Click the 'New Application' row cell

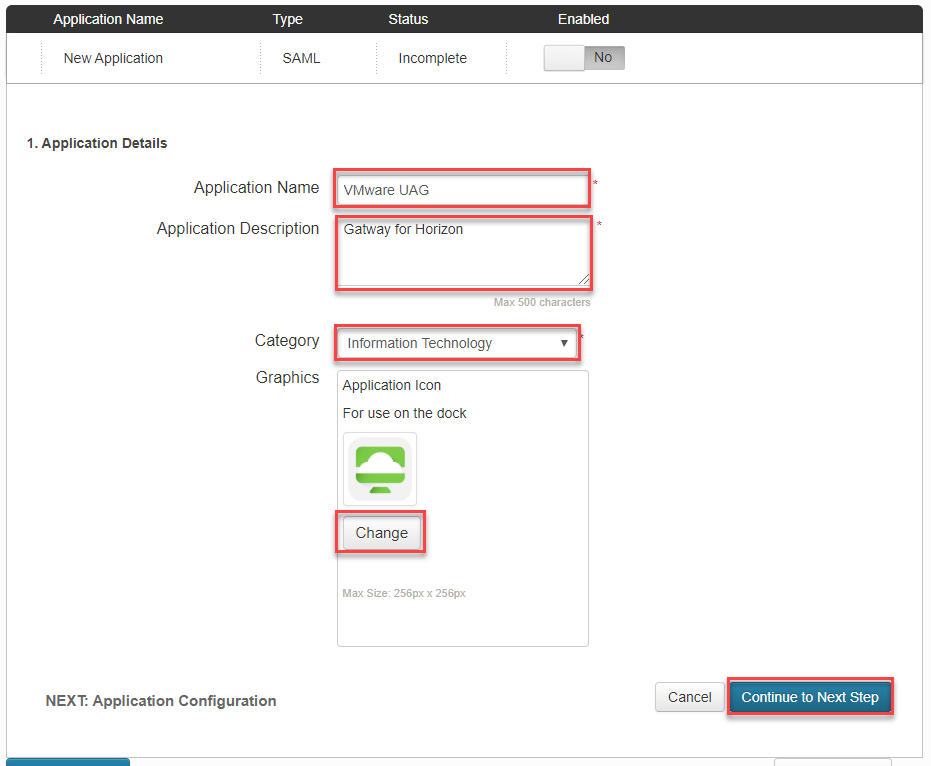click(x=113, y=58)
